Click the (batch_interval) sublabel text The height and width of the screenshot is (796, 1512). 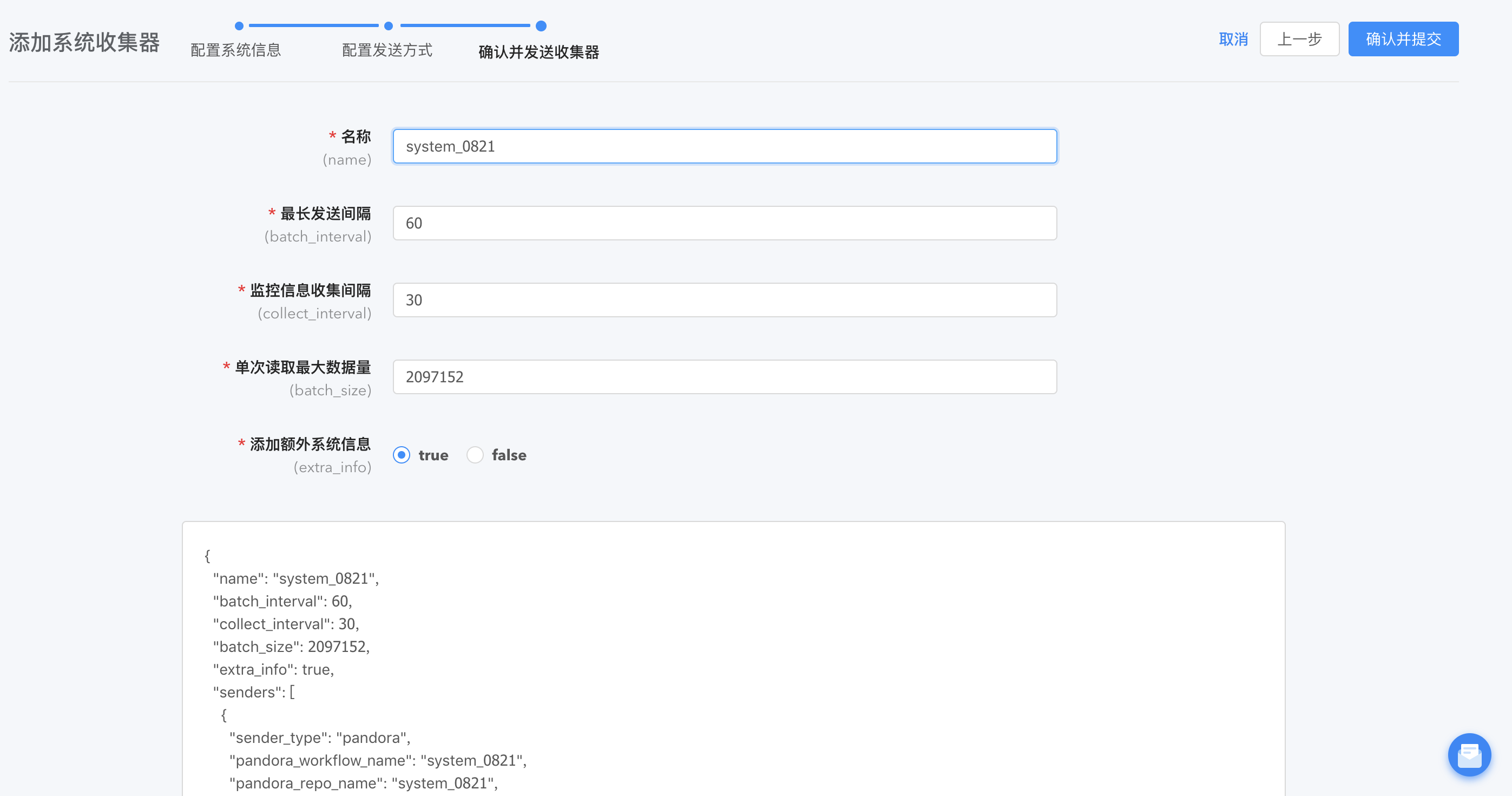click(x=318, y=237)
